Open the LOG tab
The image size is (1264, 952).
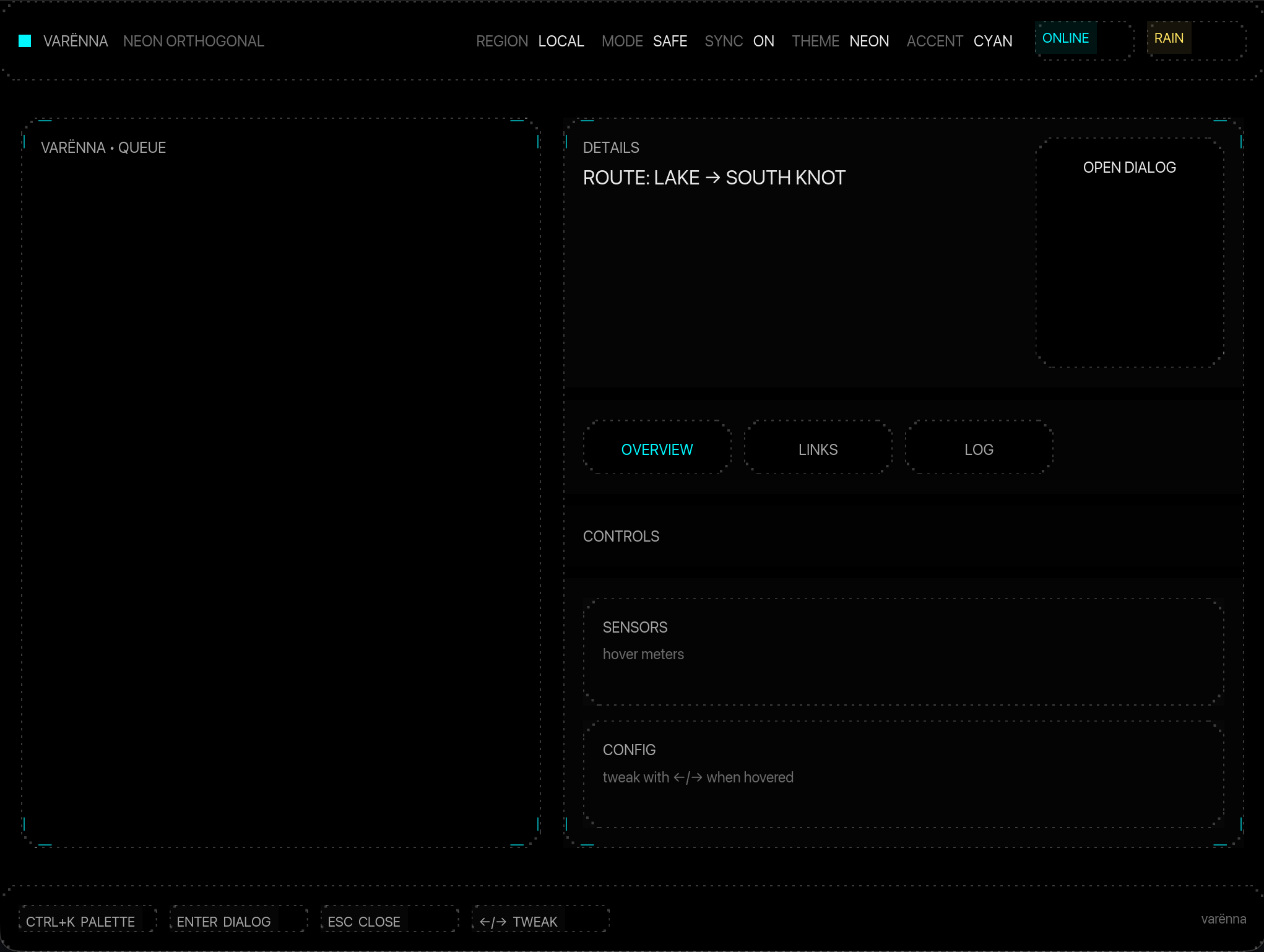[979, 449]
